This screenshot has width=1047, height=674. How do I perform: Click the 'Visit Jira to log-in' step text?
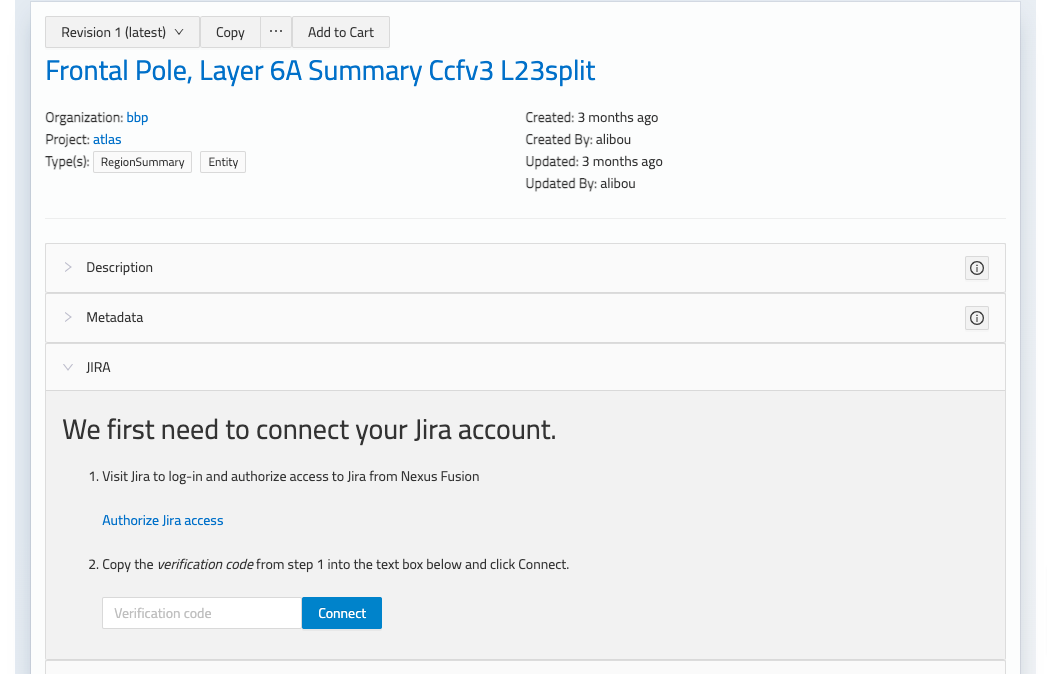click(x=290, y=476)
